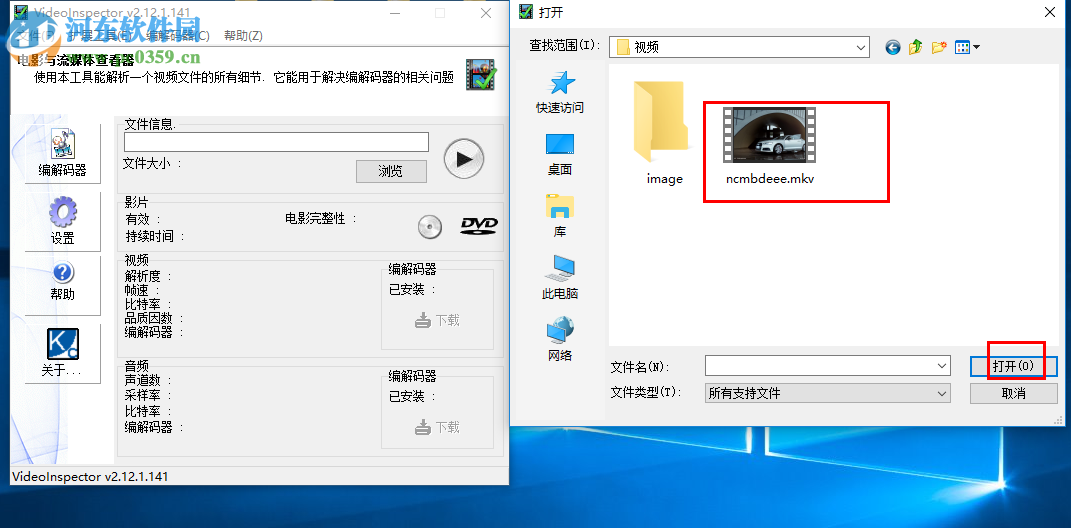Create a new folder in dialog
The image size is (1071, 528).
tap(939, 47)
